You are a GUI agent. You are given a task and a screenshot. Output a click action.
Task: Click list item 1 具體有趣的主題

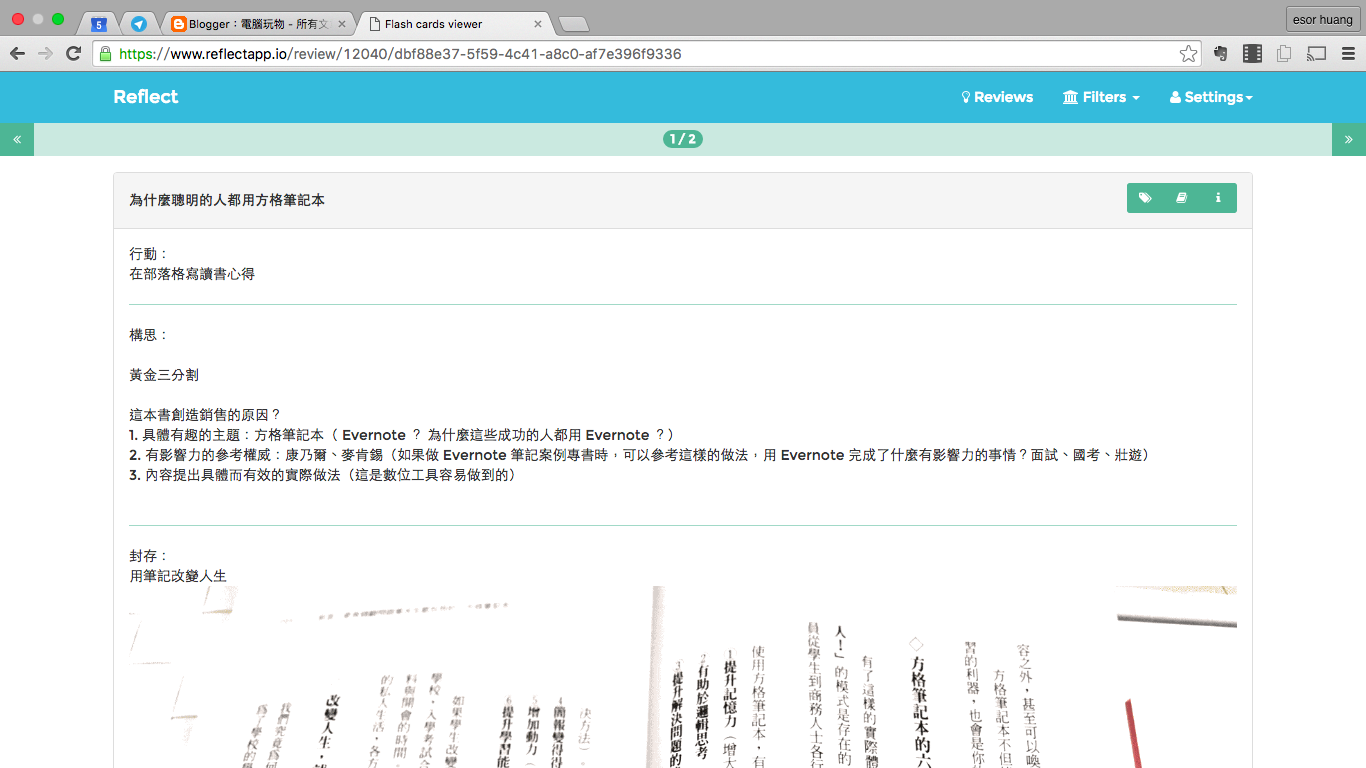click(403, 435)
